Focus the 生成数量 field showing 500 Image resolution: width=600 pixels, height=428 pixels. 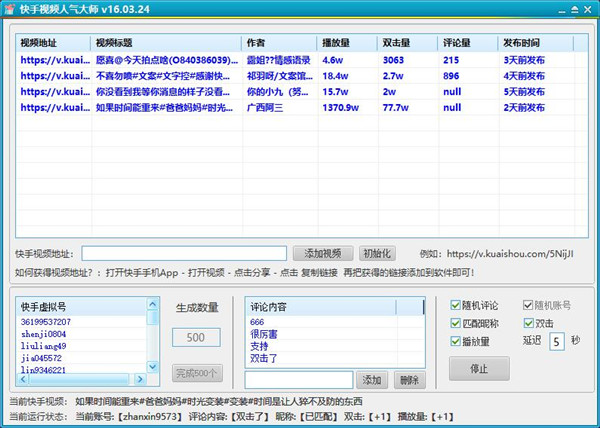click(196, 337)
